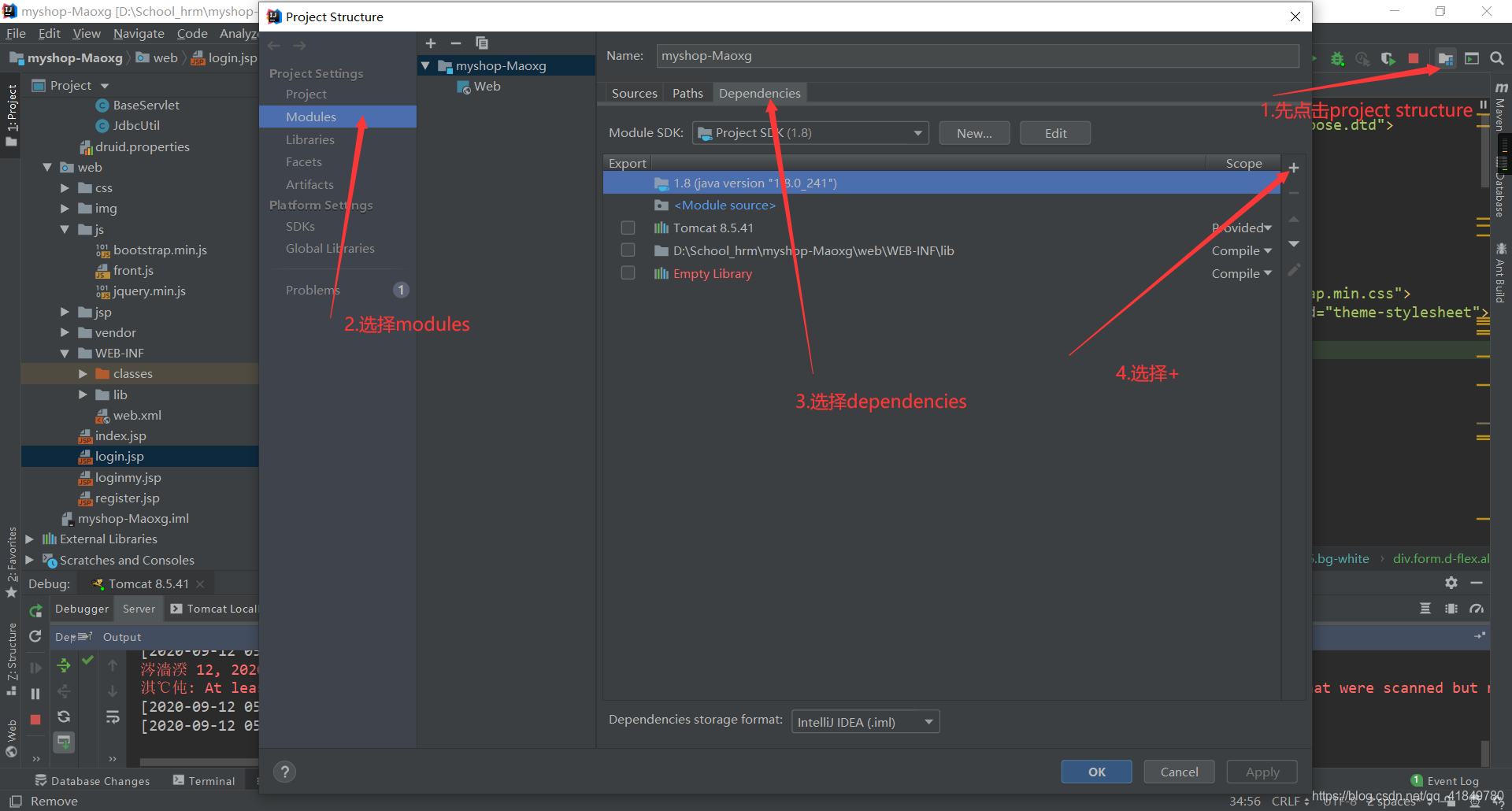
Task: Open the Code menu
Action: [192, 33]
